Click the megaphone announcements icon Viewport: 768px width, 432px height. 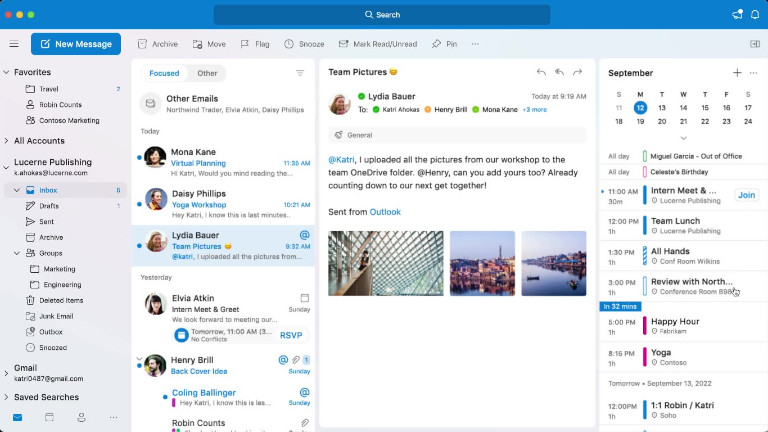click(737, 15)
